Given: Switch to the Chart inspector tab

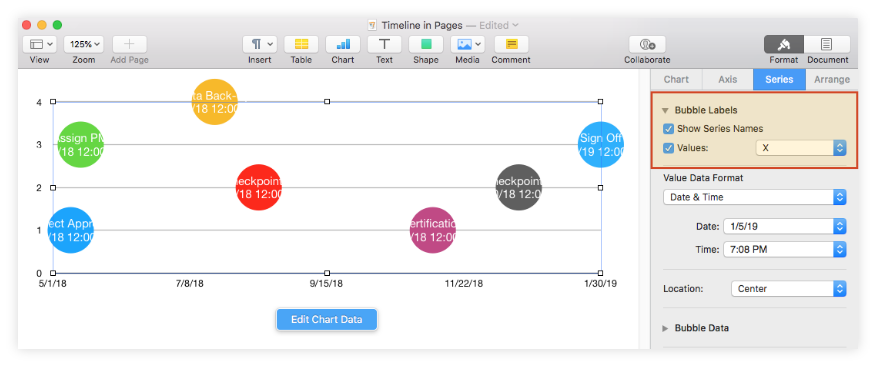Looking at the screenshot, I should 676,79.
